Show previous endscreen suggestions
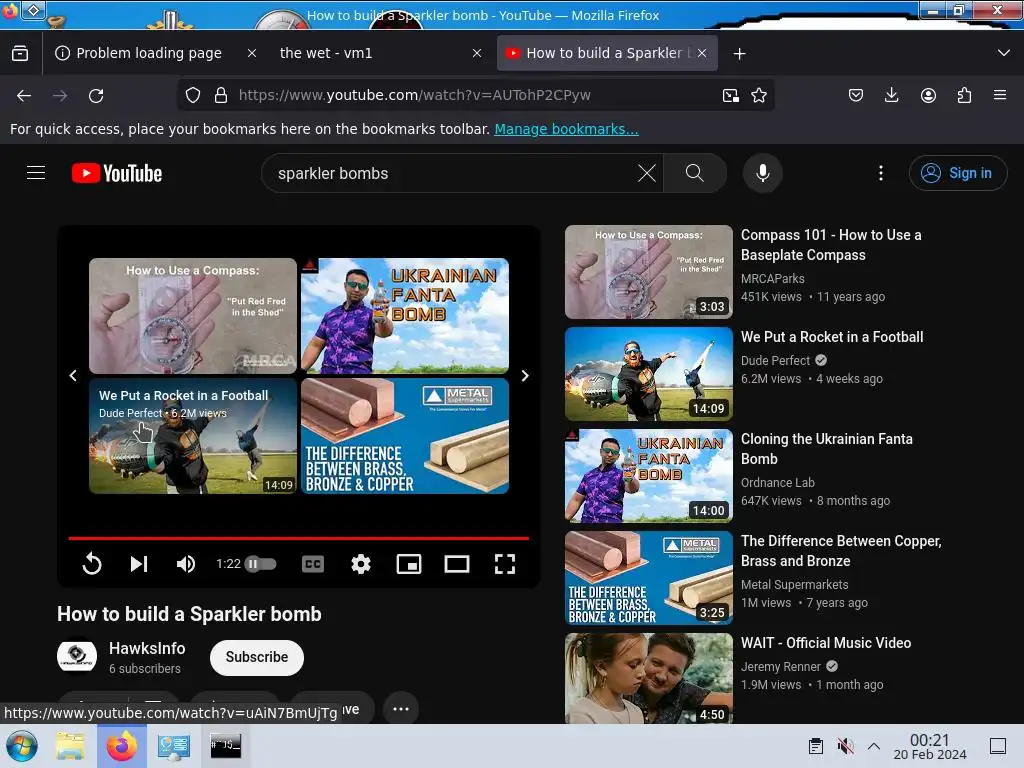Viewport: 1024px width, 768px height. coord(73,376)
